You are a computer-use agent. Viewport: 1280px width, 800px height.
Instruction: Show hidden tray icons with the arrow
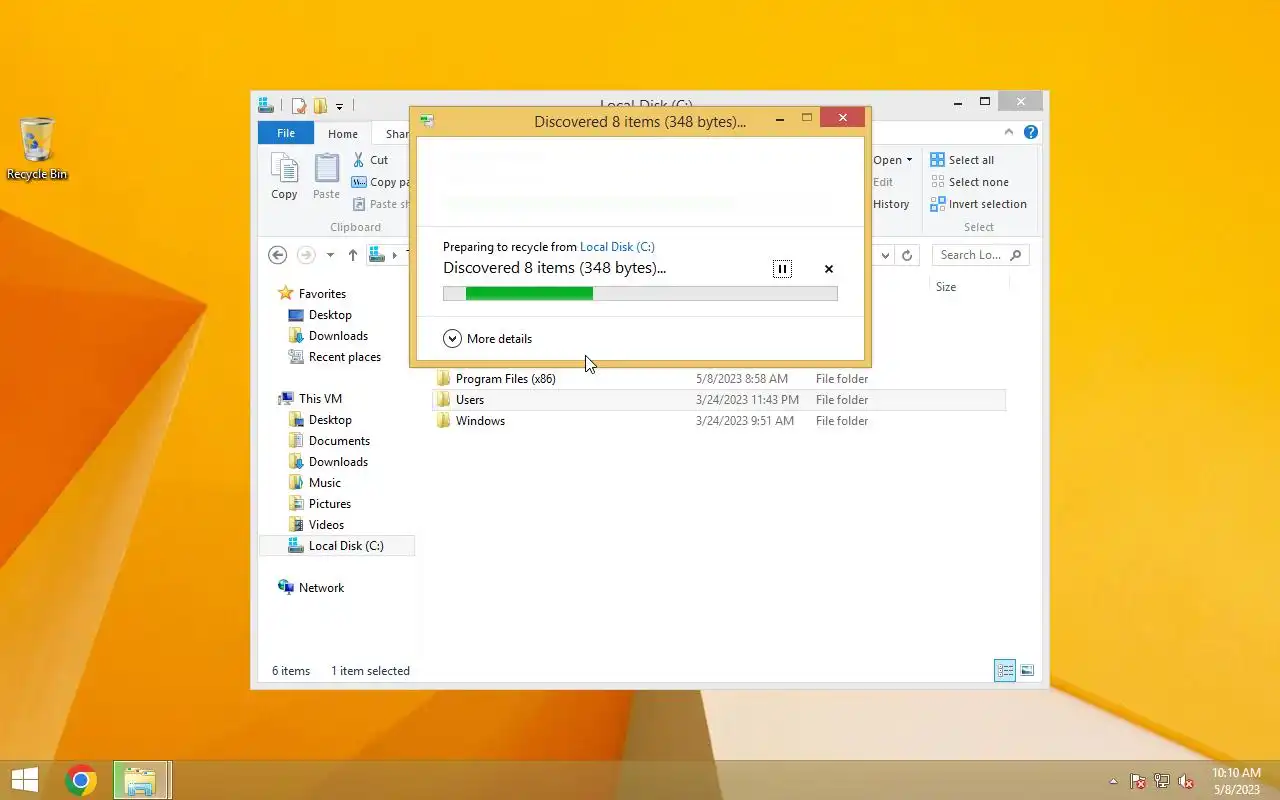point(1113,782)
